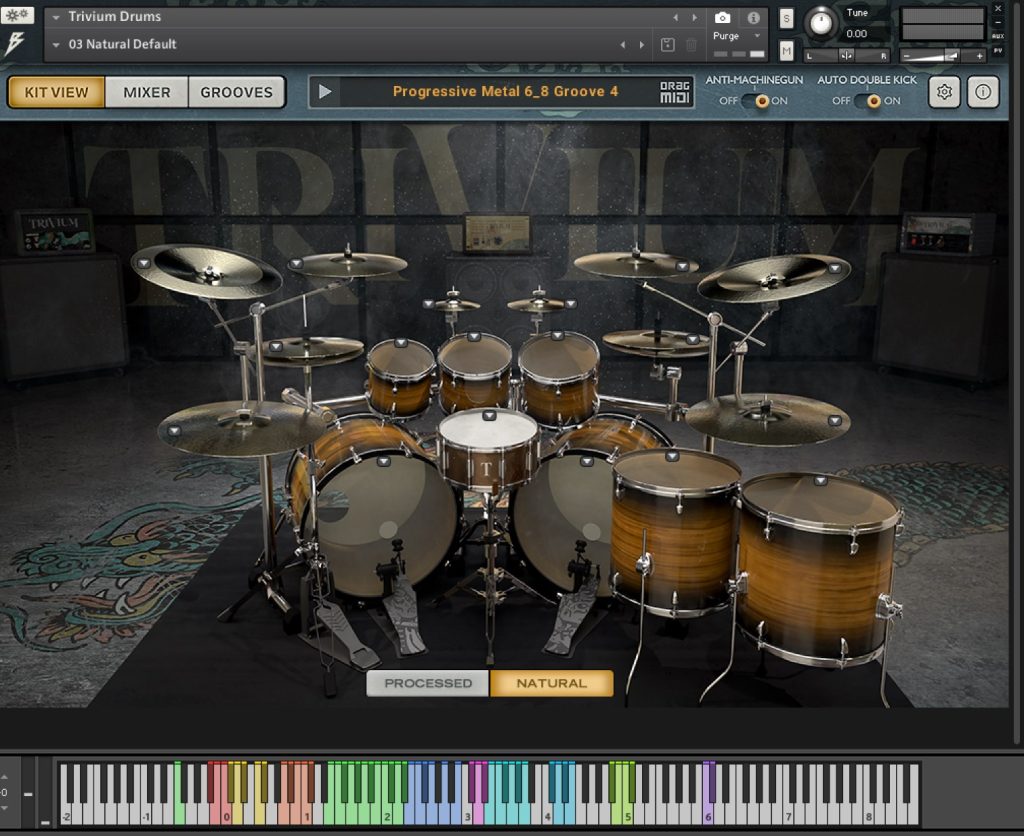
Task: Solo the instrument with the S button
Action: (x=786, y=17)
